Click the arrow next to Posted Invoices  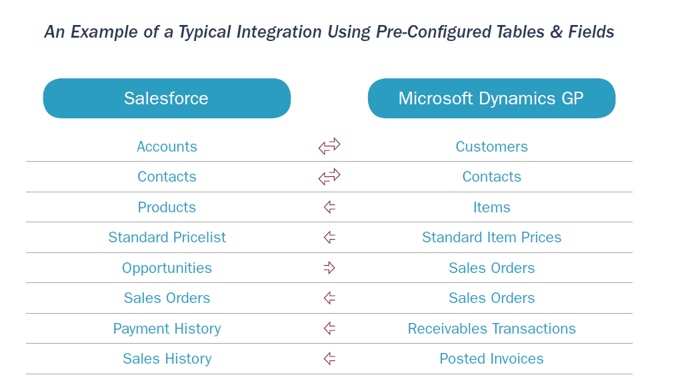pos(330,358)
